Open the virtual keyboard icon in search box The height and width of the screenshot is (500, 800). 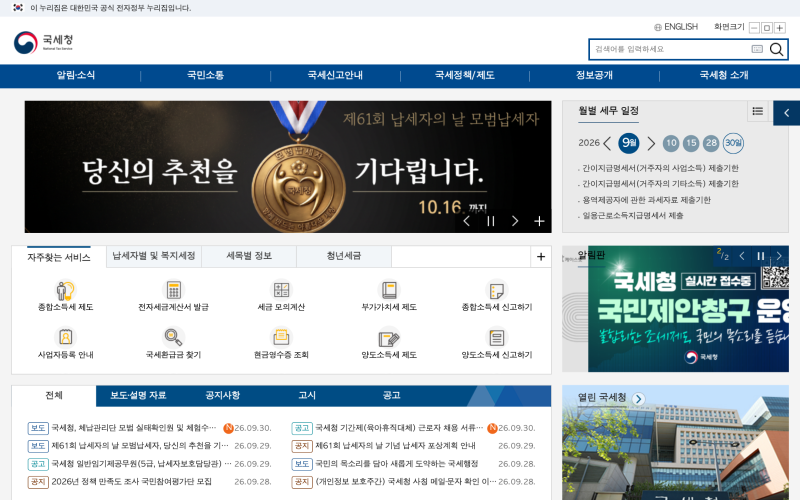pyautogui.click(x=757, y=49)
